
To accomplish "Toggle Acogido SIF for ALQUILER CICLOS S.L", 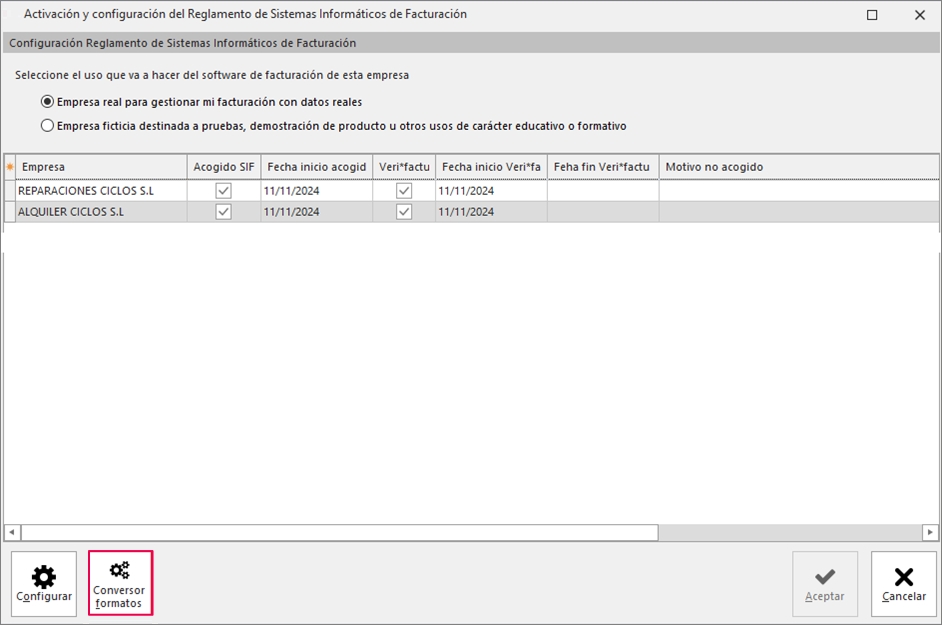I will tap(223, 212).
